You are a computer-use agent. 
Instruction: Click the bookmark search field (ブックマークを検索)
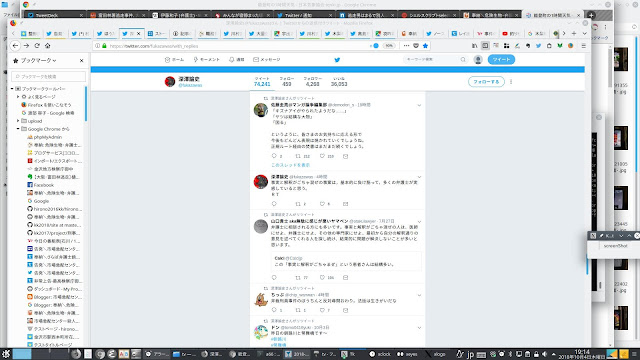(x=49, y=76)
